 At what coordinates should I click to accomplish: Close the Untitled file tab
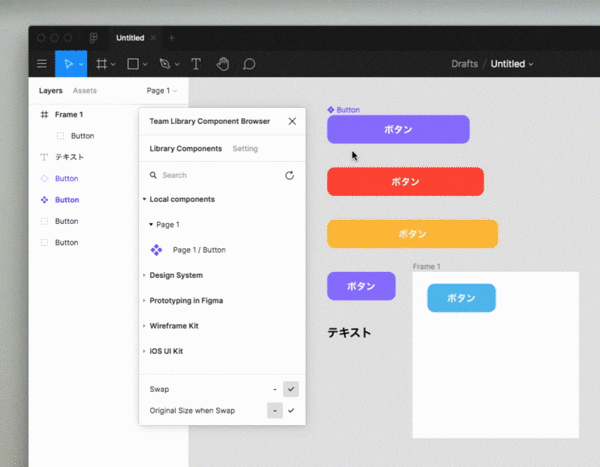tap(153, 38)
